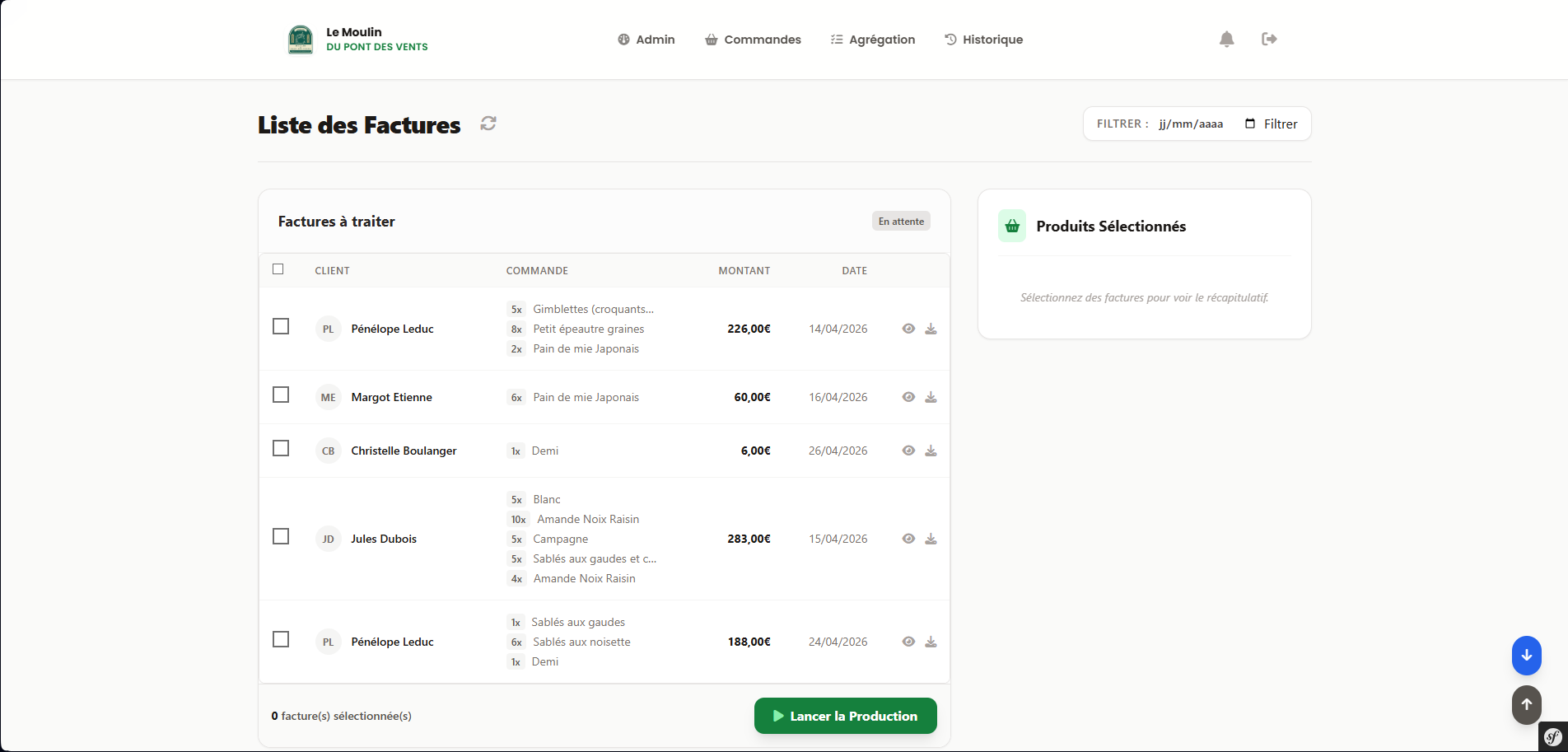1568x752 pixels.
Task: View Pénélope Leduc's 188,00€ invoice with eye icon
Action: [x=908, y=642]
